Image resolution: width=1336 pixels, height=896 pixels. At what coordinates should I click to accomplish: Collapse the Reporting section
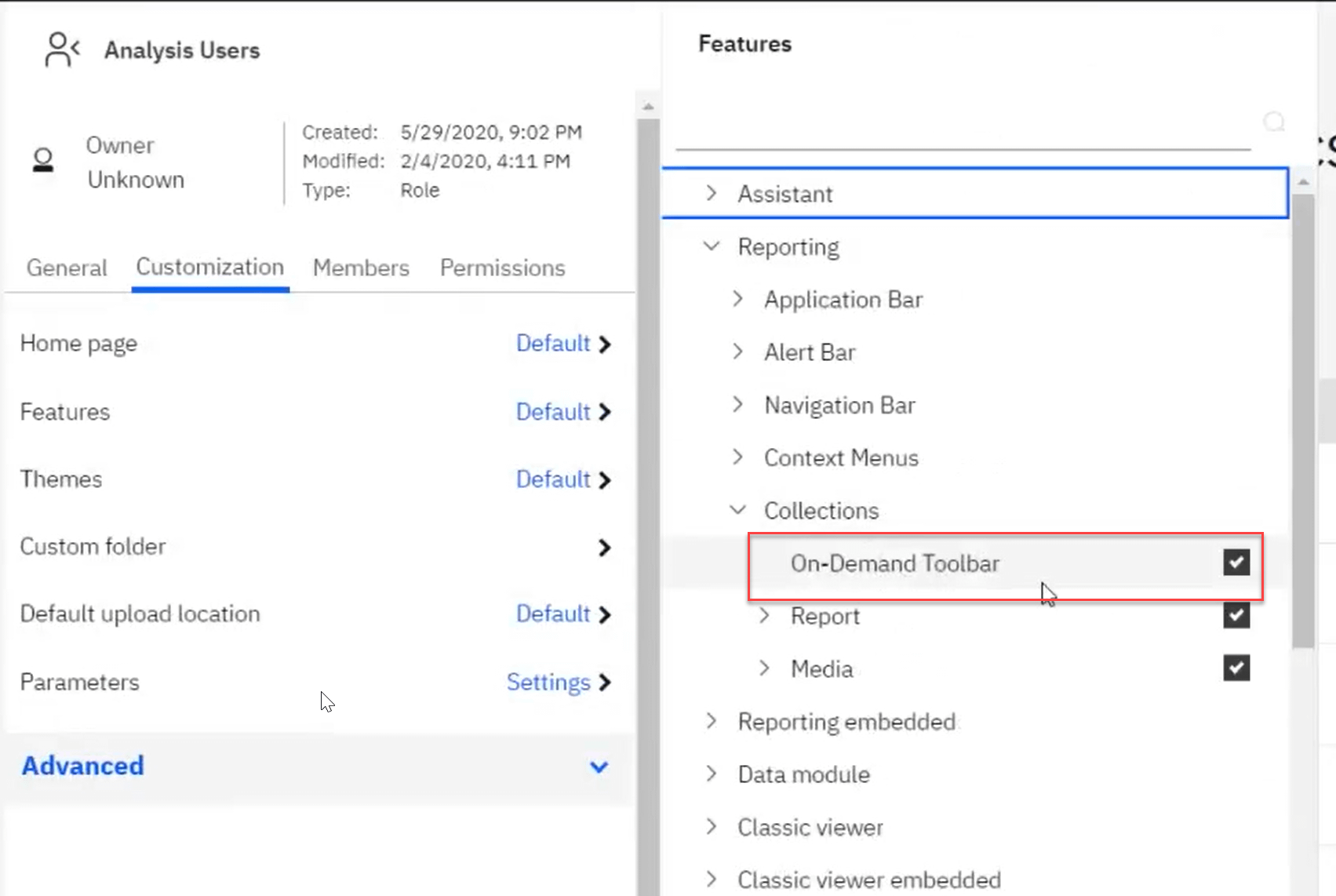click(711, 246)
